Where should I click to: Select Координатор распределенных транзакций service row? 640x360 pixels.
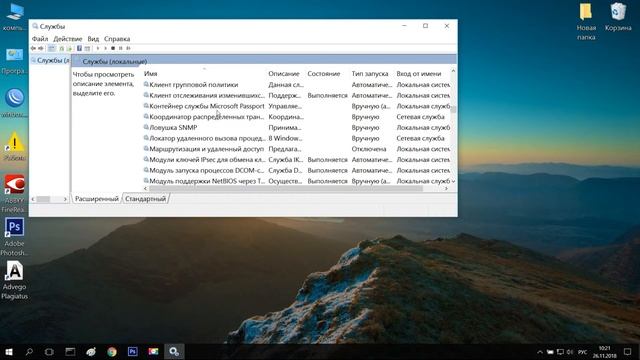[296, 117]
